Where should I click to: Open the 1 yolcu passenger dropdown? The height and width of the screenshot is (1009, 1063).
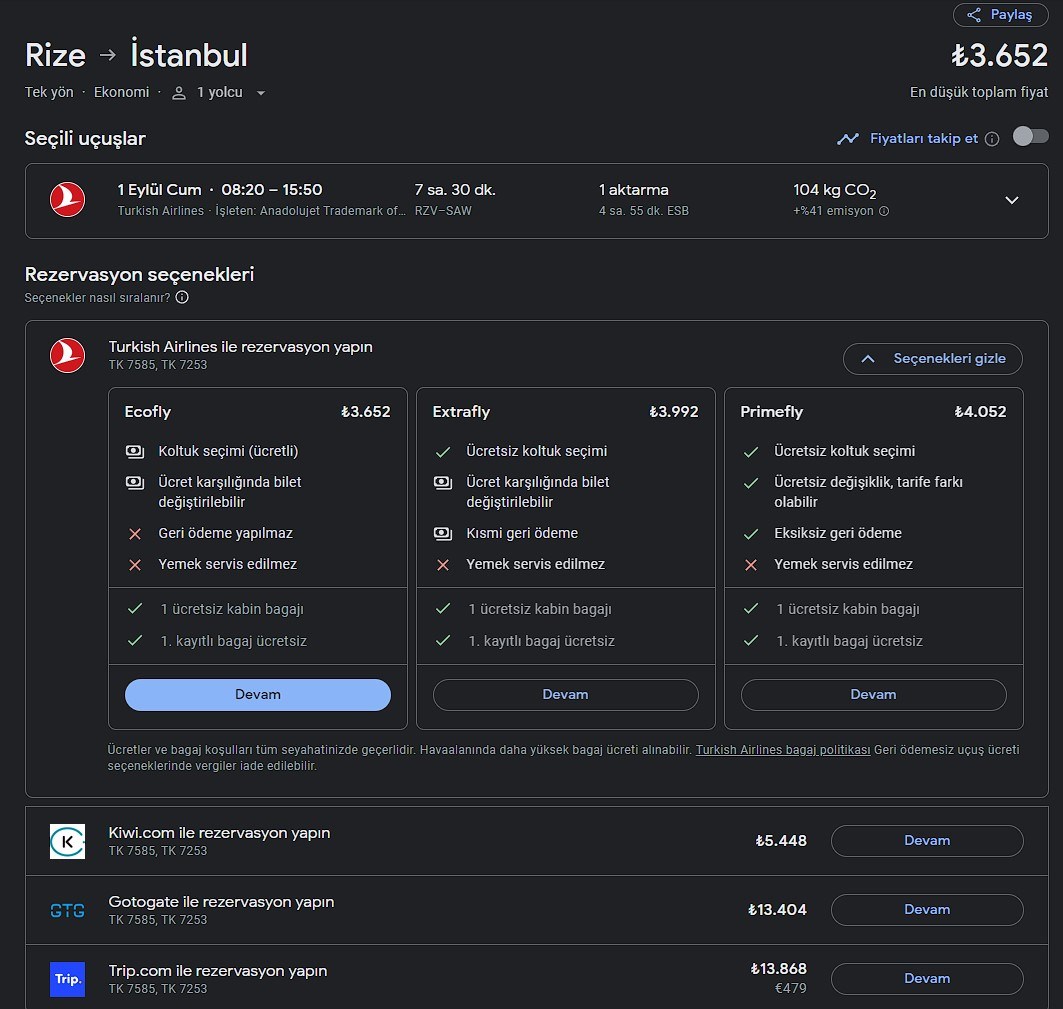[x=218, y=92]
